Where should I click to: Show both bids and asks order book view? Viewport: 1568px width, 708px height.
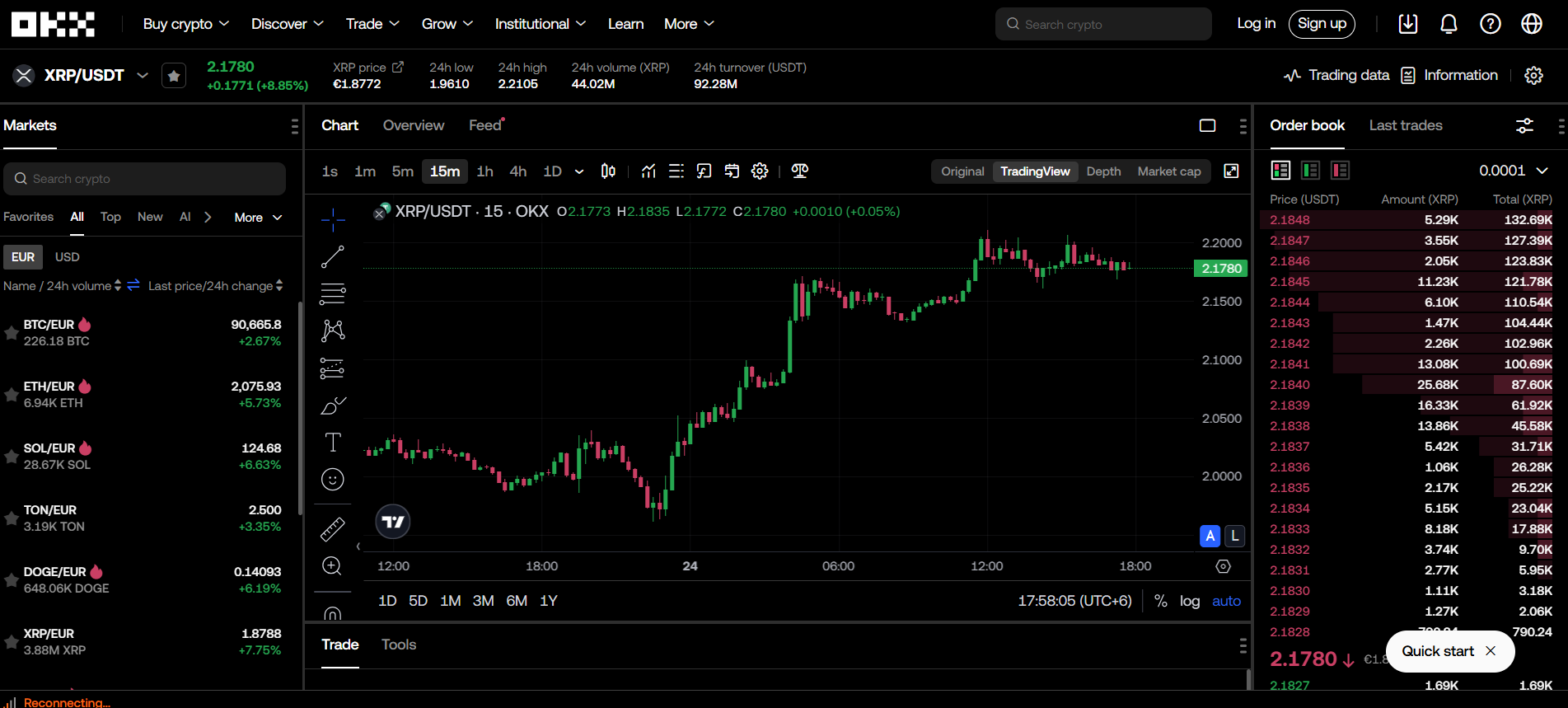1280,170
